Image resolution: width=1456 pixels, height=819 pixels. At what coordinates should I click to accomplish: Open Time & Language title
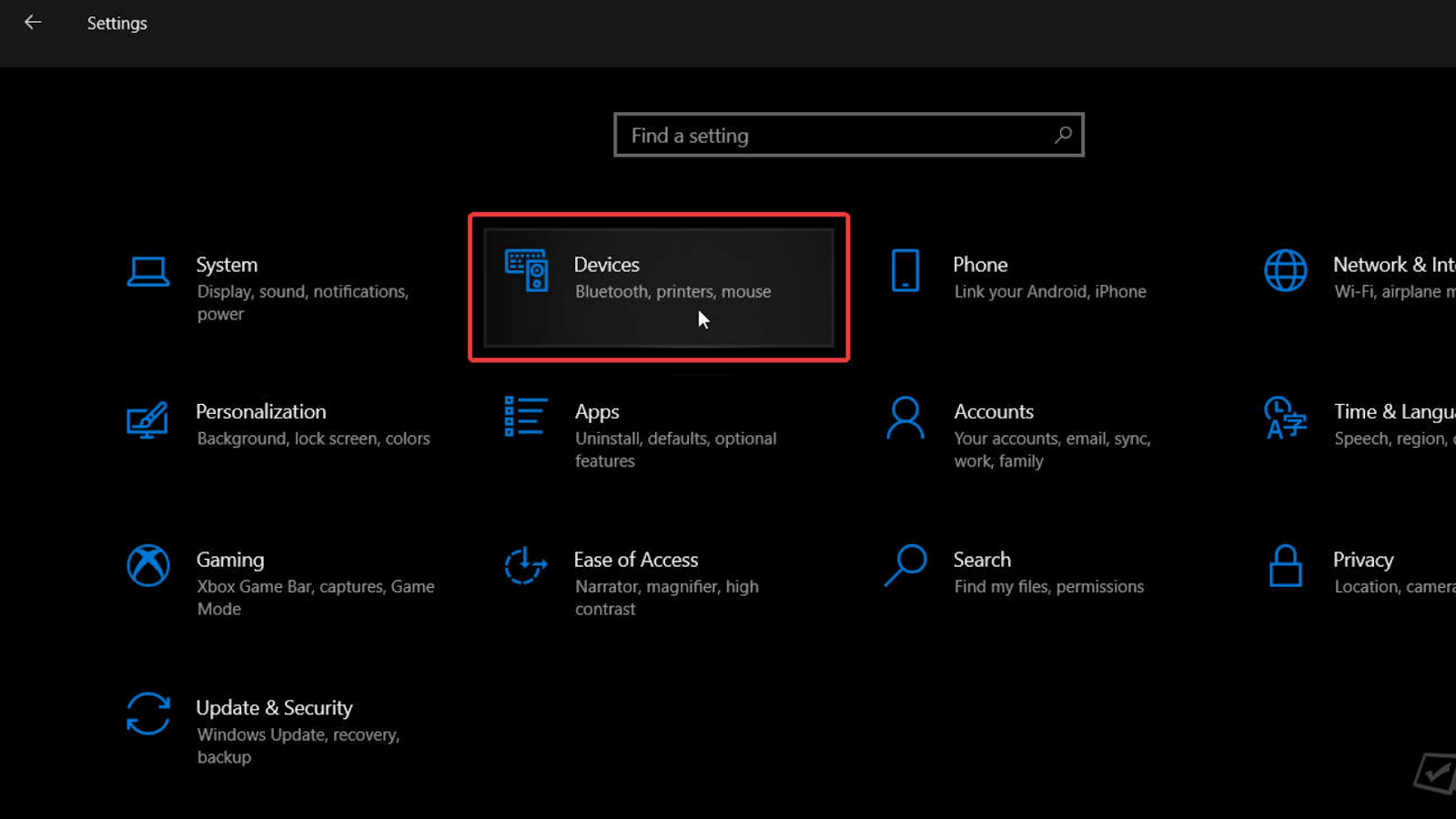pyautogui.click(x=1394, y=411)
